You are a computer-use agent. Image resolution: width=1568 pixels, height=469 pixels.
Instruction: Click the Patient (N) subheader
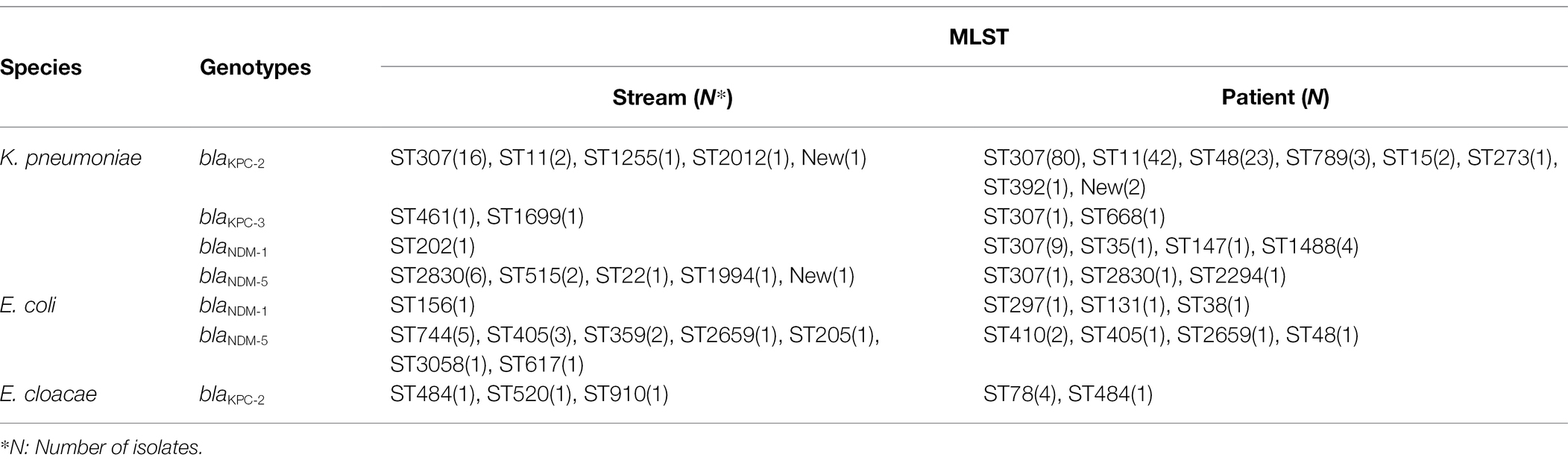pos(1275,98)
